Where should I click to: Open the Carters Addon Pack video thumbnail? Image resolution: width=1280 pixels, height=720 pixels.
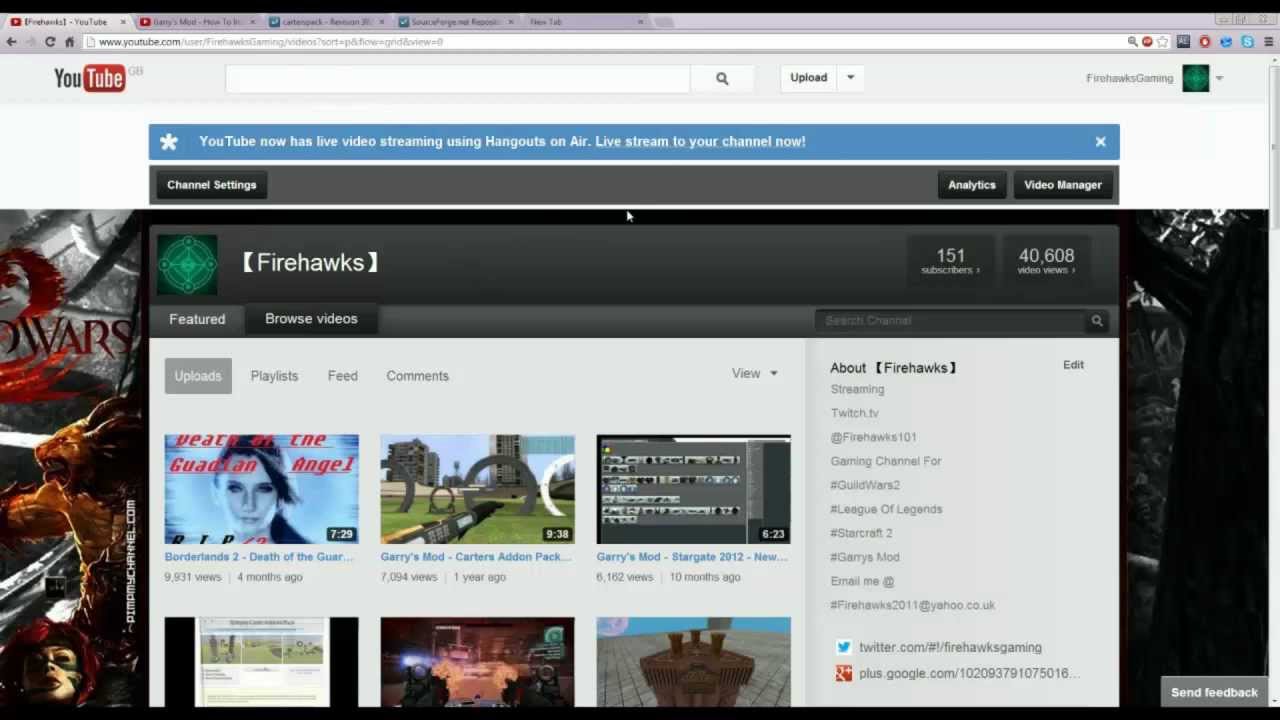(478, 489)
